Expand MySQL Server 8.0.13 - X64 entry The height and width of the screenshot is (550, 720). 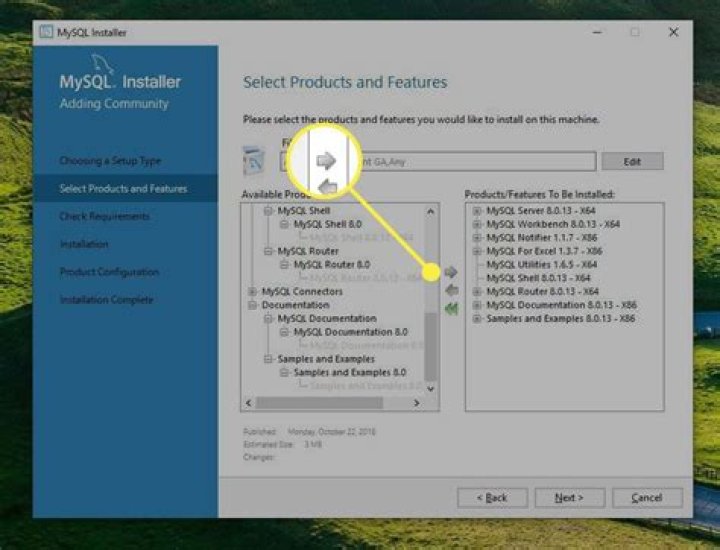pyautogui.click(x=477, y=212)
